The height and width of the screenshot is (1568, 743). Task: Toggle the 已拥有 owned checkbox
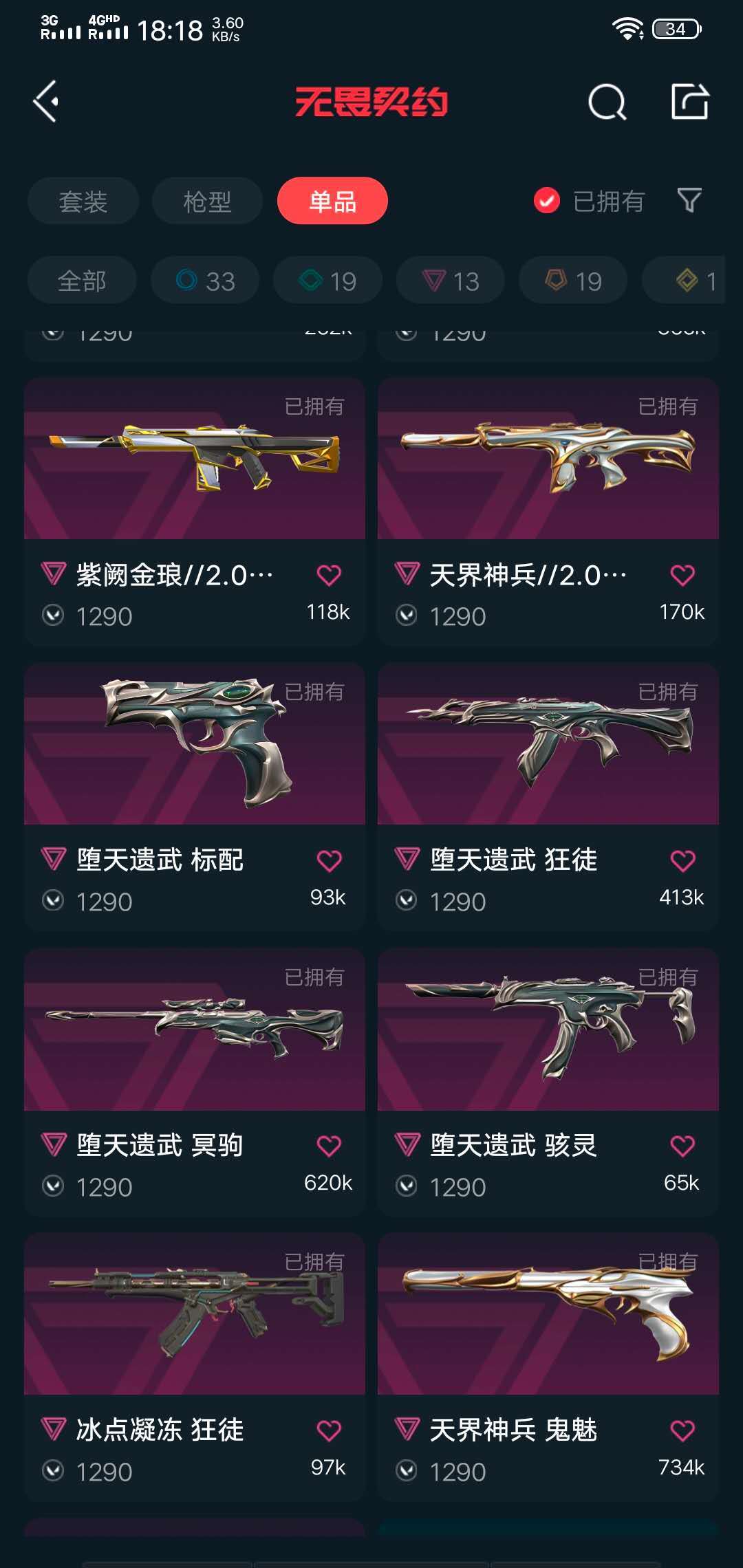[x=547, y=201]
